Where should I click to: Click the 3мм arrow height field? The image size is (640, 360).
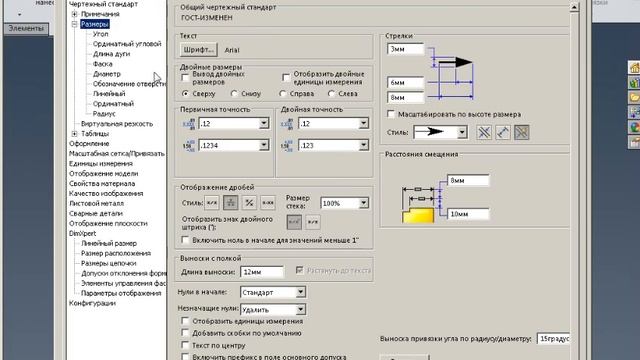[406, 49]
